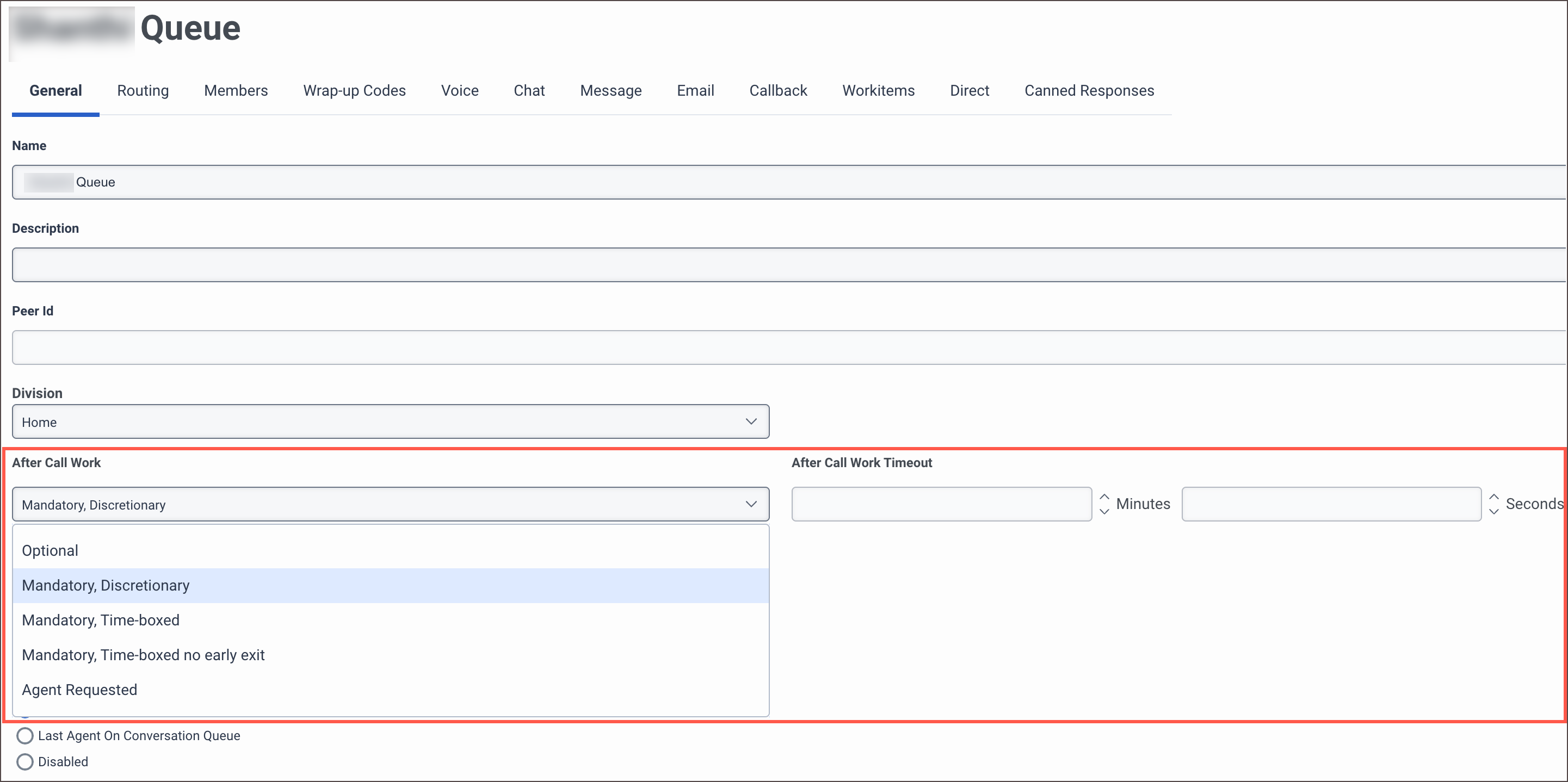Collapse the After Call Work dropdown
The height and width of the screenshot is (782, 1568).
tap(751, 505)
